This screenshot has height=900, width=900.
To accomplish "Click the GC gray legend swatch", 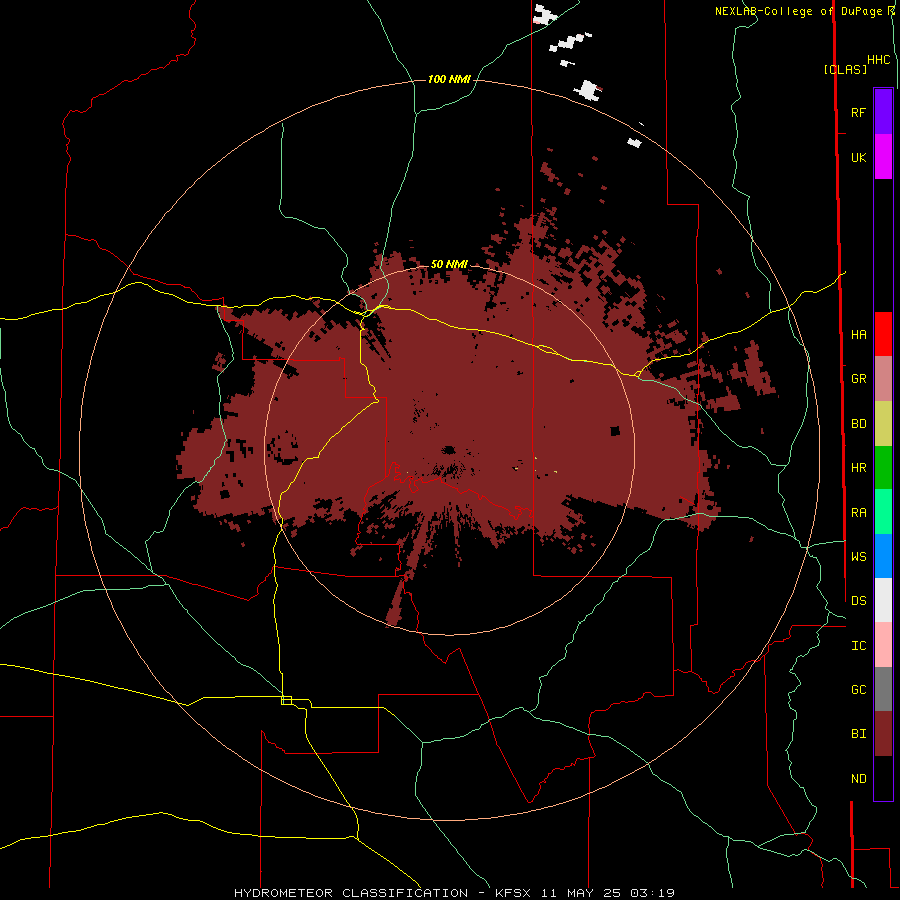I will click(x=883, y=689).
